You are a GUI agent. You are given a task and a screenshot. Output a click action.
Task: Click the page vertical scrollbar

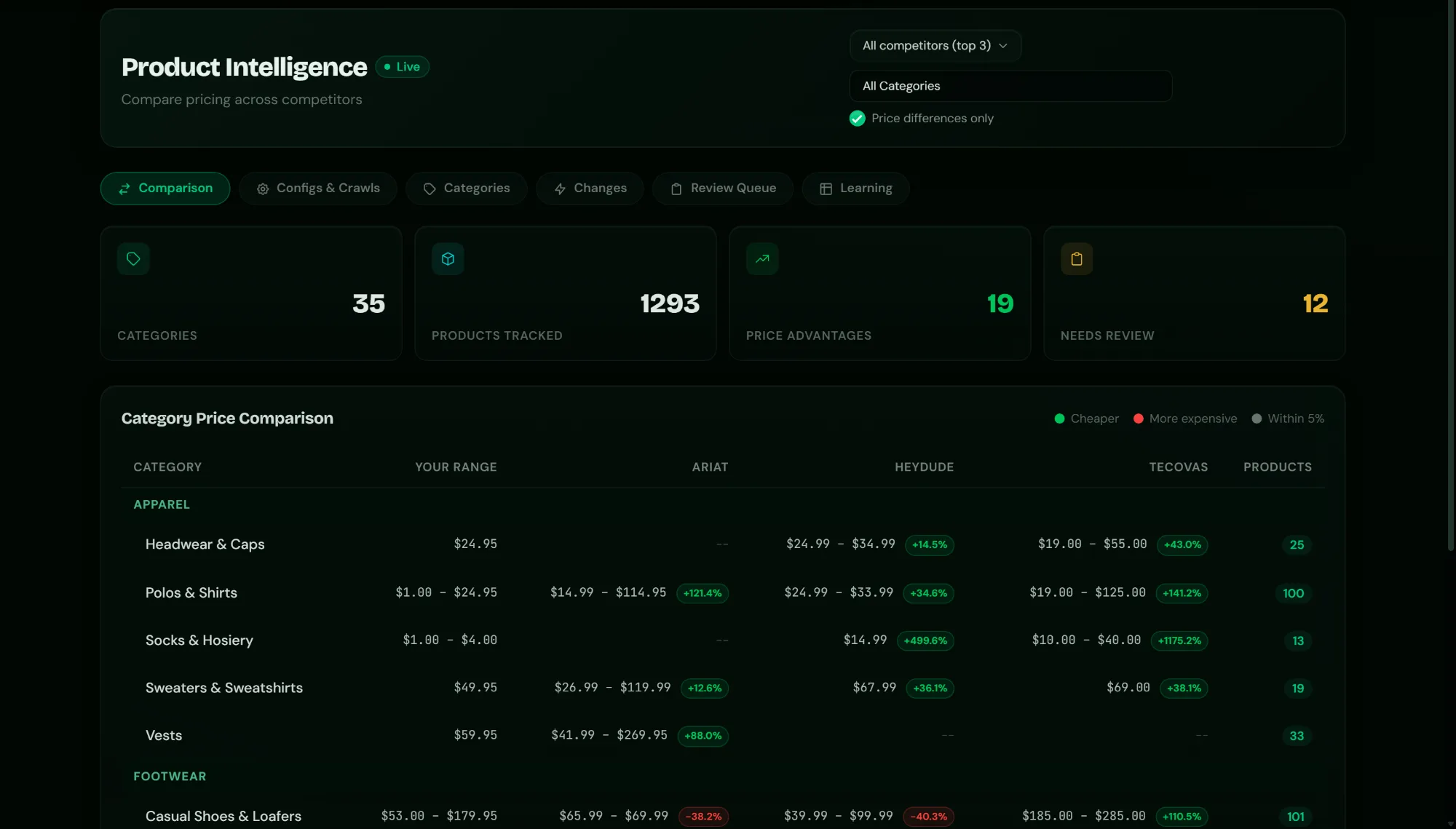coord(1451,277)
